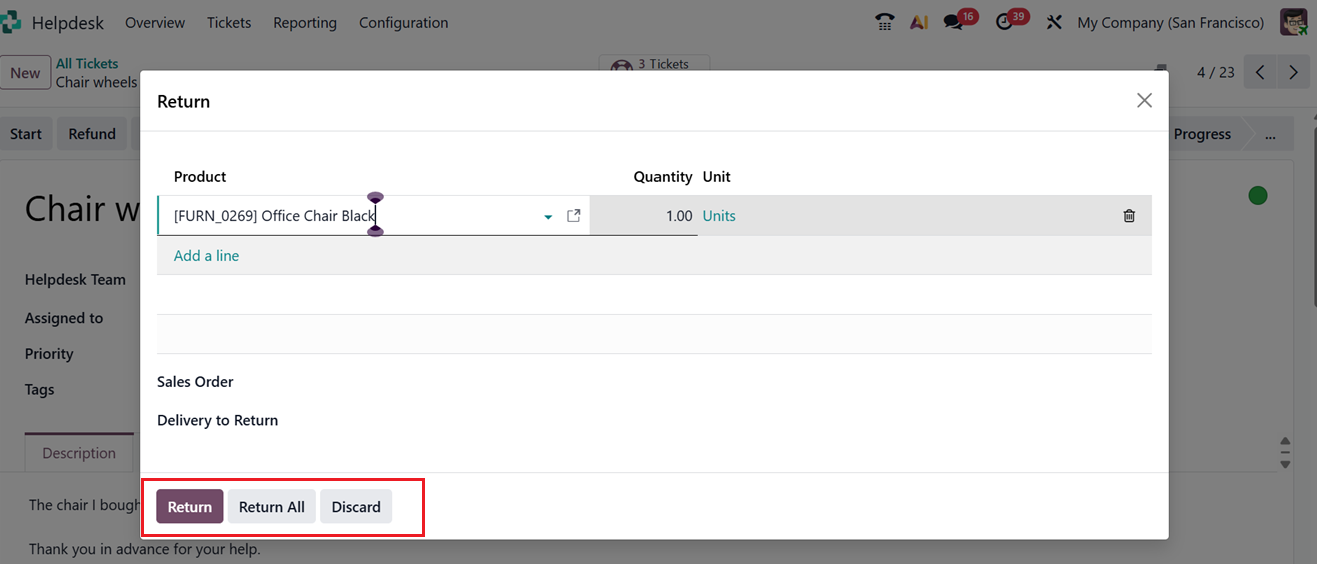Click the Product column header
This screenshot has height=564, width=1317.
tap(200, 177)
